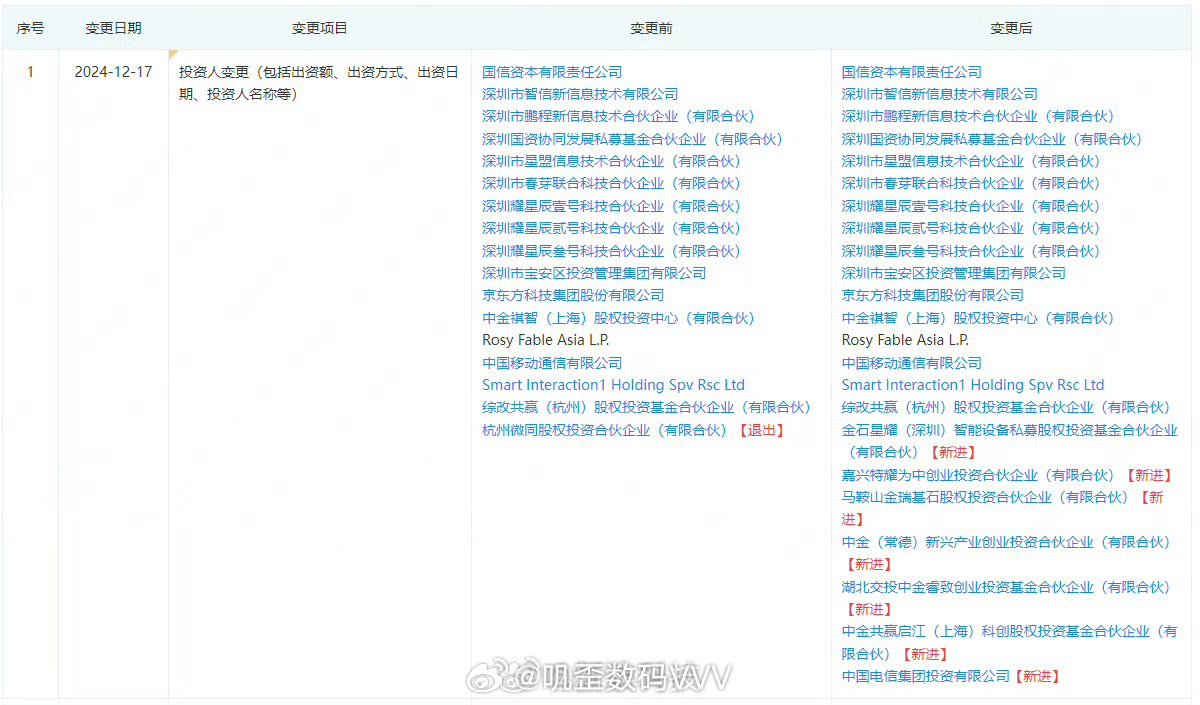Click 深圳市鹏程新信息技术合伙企业 under 变更前

point(618,116)
